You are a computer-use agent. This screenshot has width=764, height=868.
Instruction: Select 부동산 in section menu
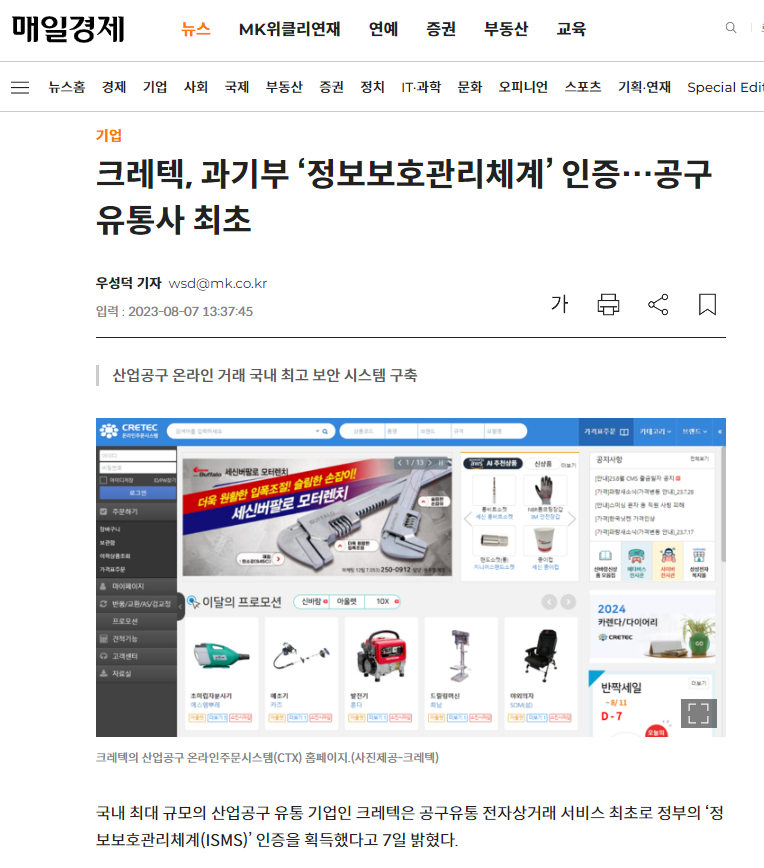click(x=284, y=87)
